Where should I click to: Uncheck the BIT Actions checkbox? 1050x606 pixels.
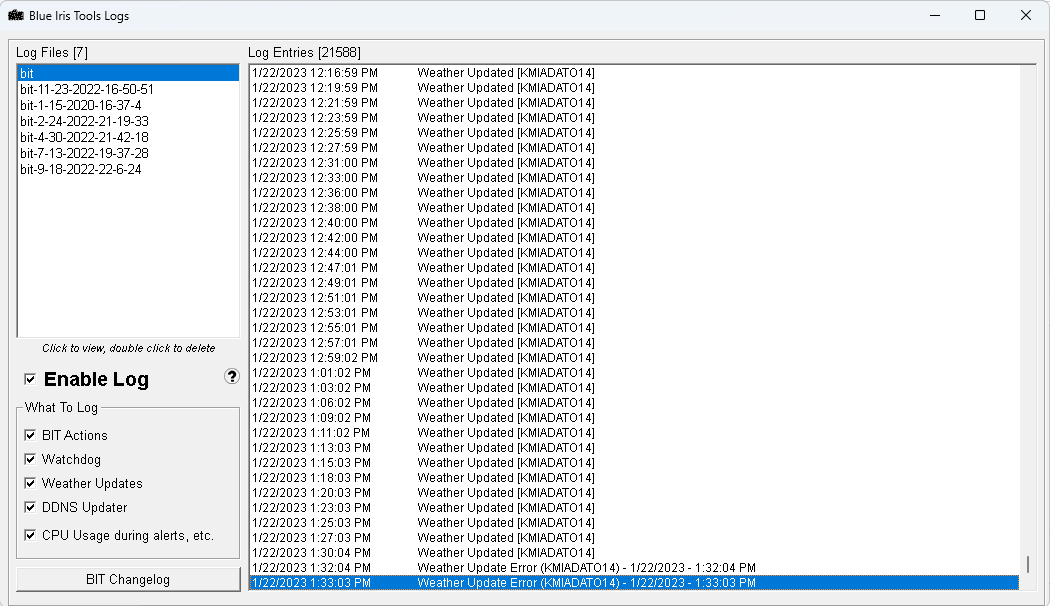[30, 435]
